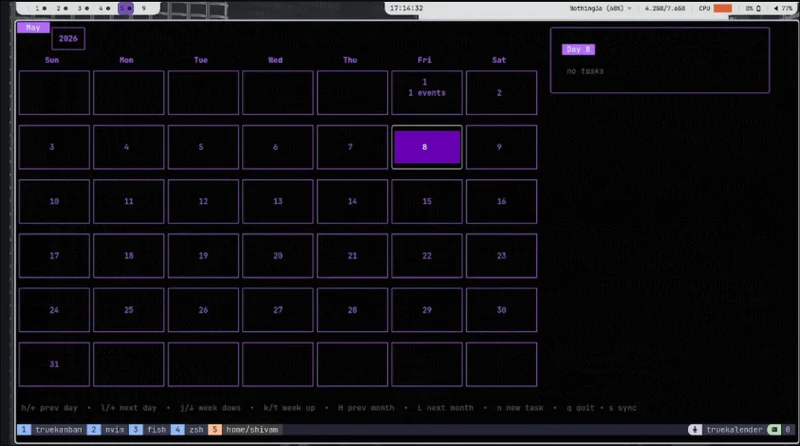Click 'q quit' hint
This screenshot has height=446, width=800.
point(581,408)
